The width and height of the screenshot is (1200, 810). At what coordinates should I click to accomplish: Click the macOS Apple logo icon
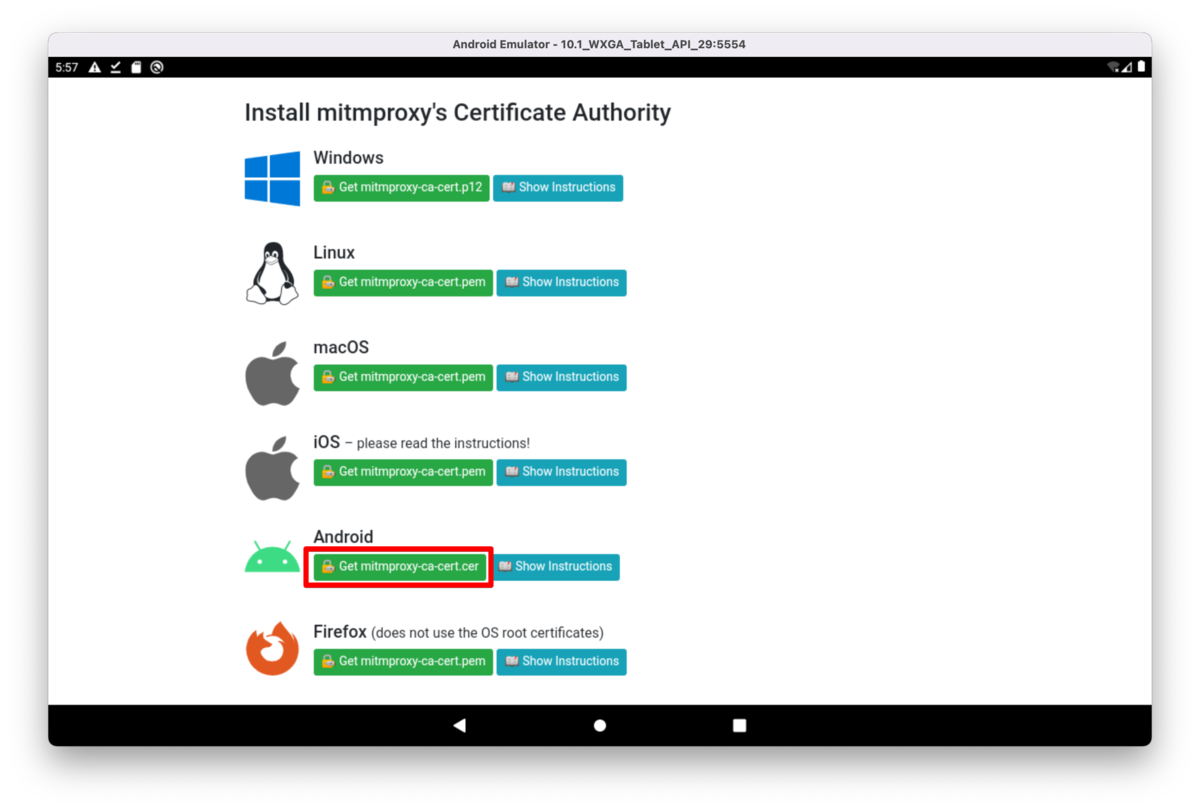click(x=272, y=373)
